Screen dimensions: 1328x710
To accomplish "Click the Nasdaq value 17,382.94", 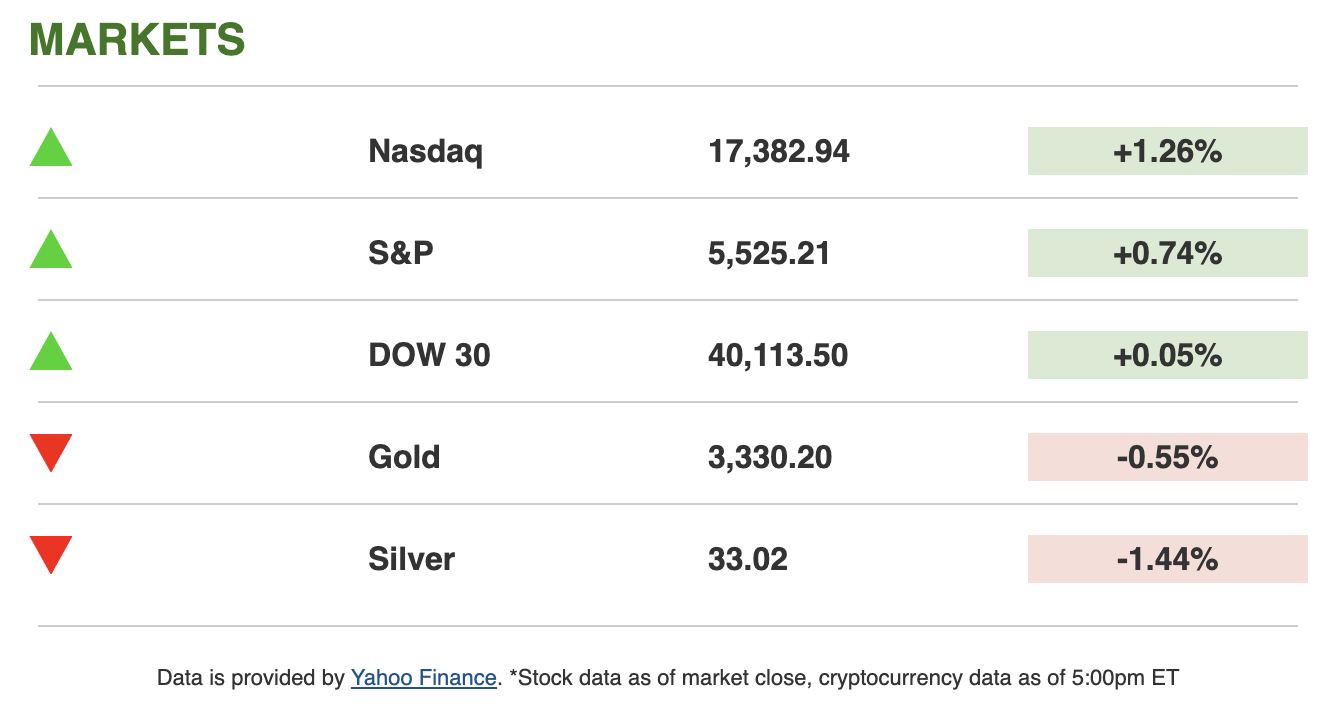I will [779, 152].
